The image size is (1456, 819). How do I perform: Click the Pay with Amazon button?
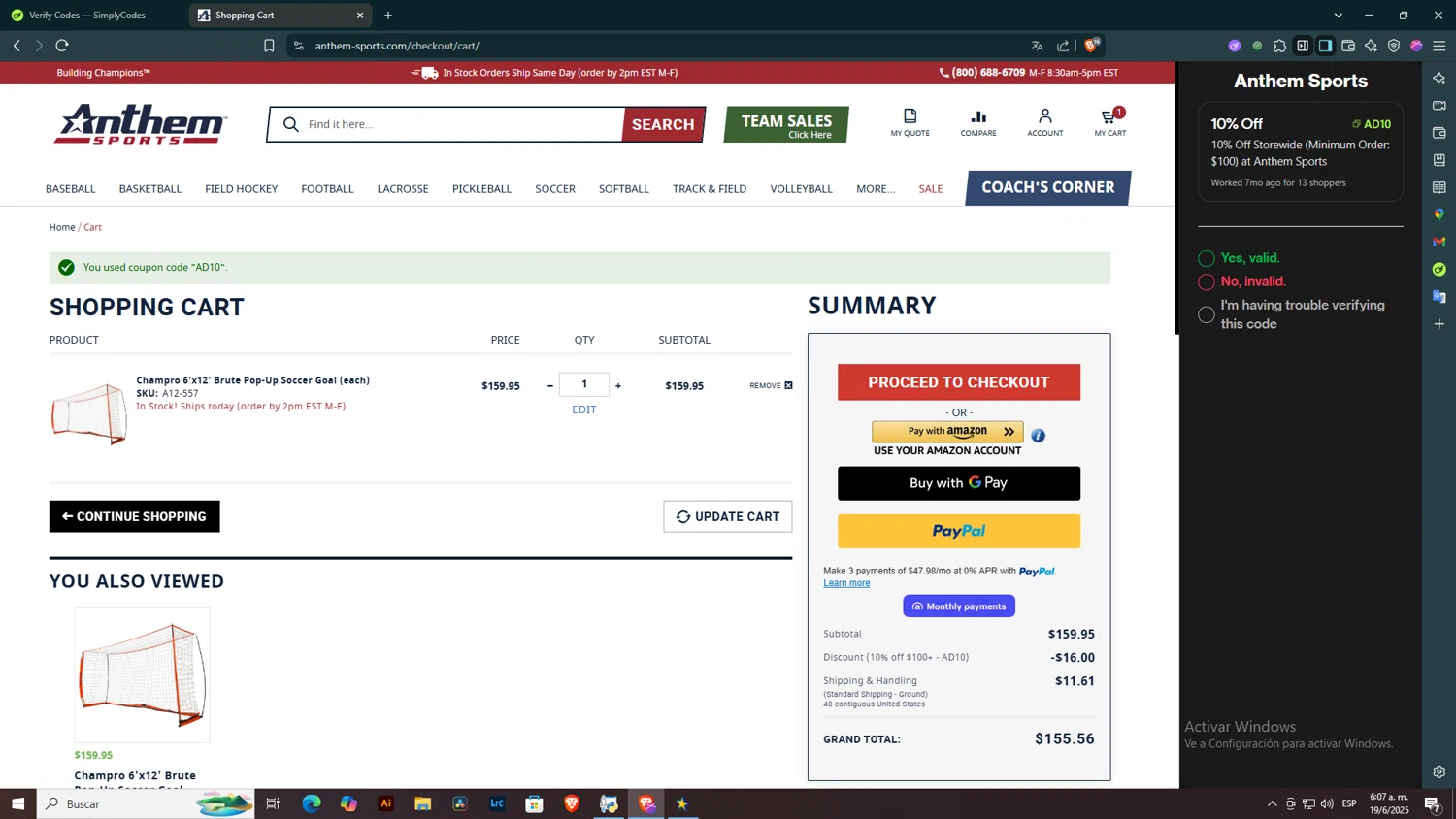pyautogui.click(x=947, y=432)
